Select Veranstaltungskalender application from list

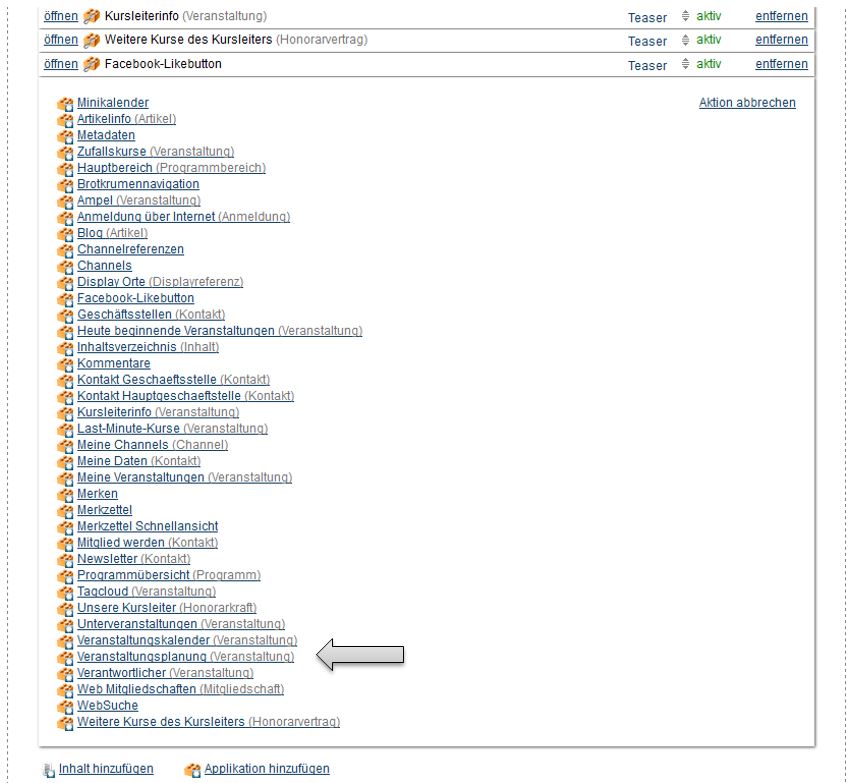pyautogui.click(x=144, y=640)
